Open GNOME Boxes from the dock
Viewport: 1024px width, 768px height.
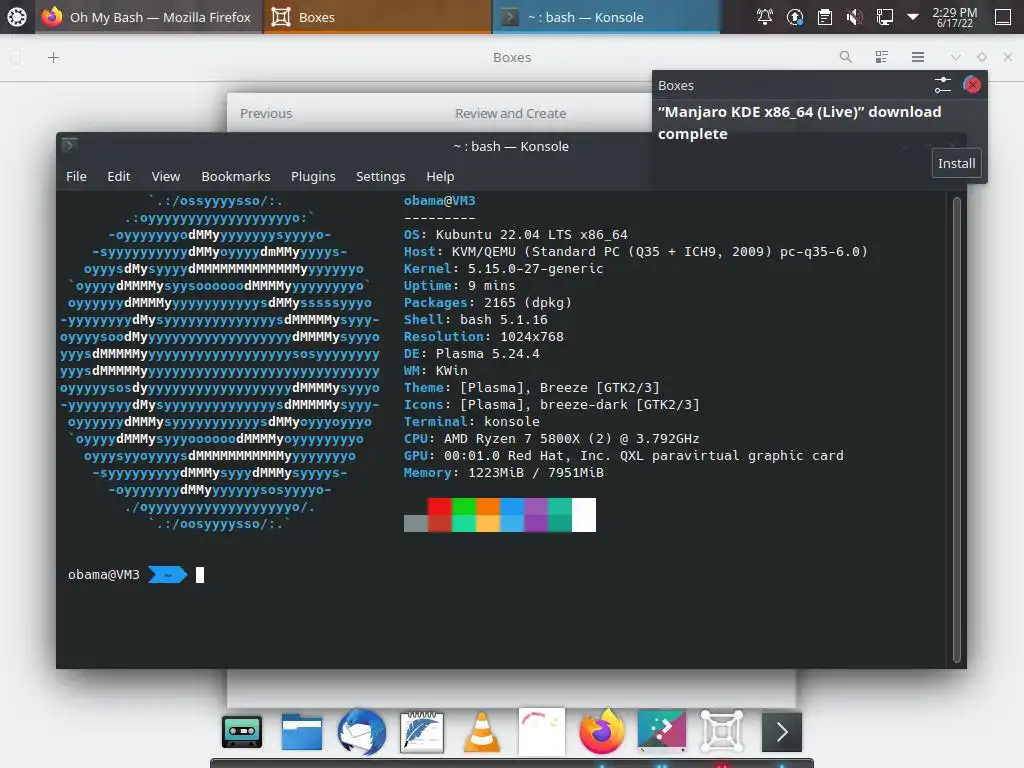[722, 731]
